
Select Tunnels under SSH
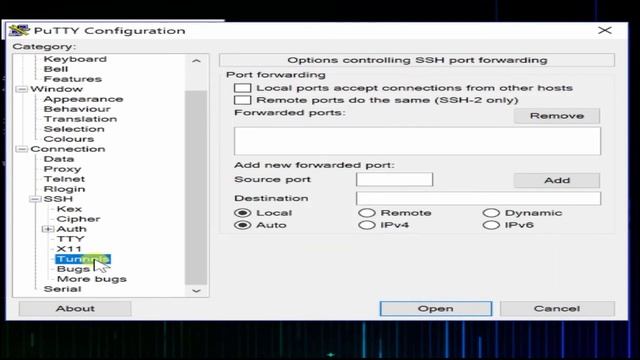(x=83, y=259)
